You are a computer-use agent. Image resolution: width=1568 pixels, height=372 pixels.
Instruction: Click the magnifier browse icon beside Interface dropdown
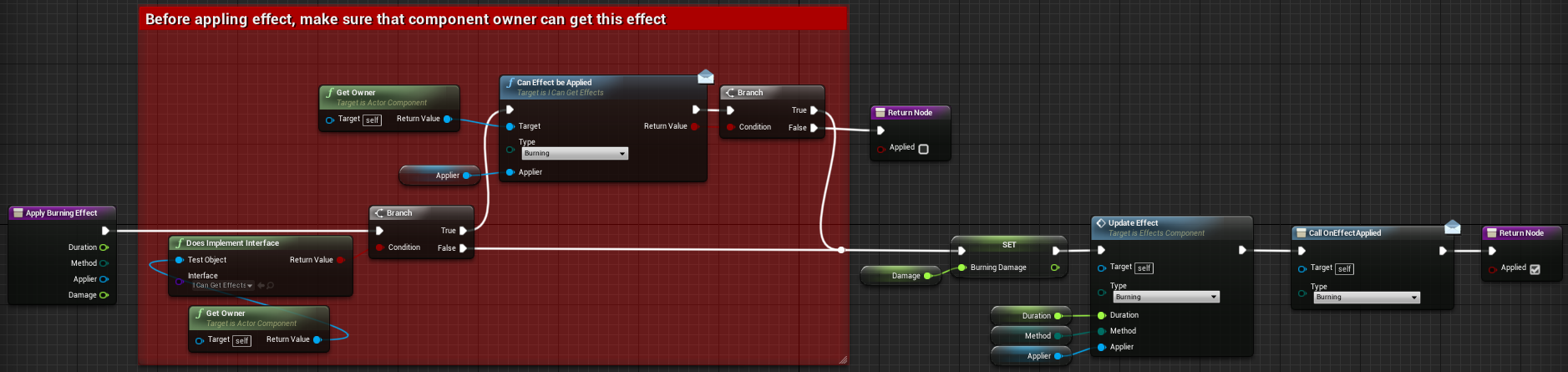click(271, 286)
